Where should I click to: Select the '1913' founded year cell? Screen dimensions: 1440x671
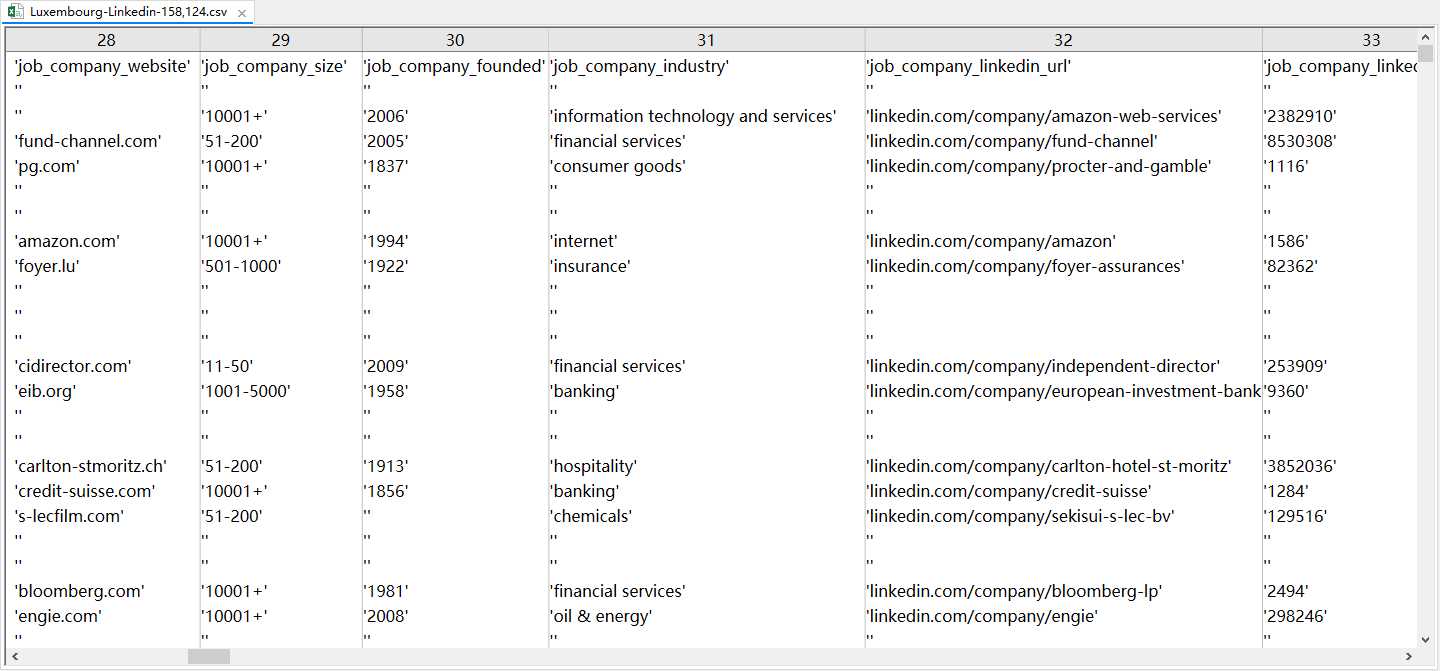(x=455, y=466)
